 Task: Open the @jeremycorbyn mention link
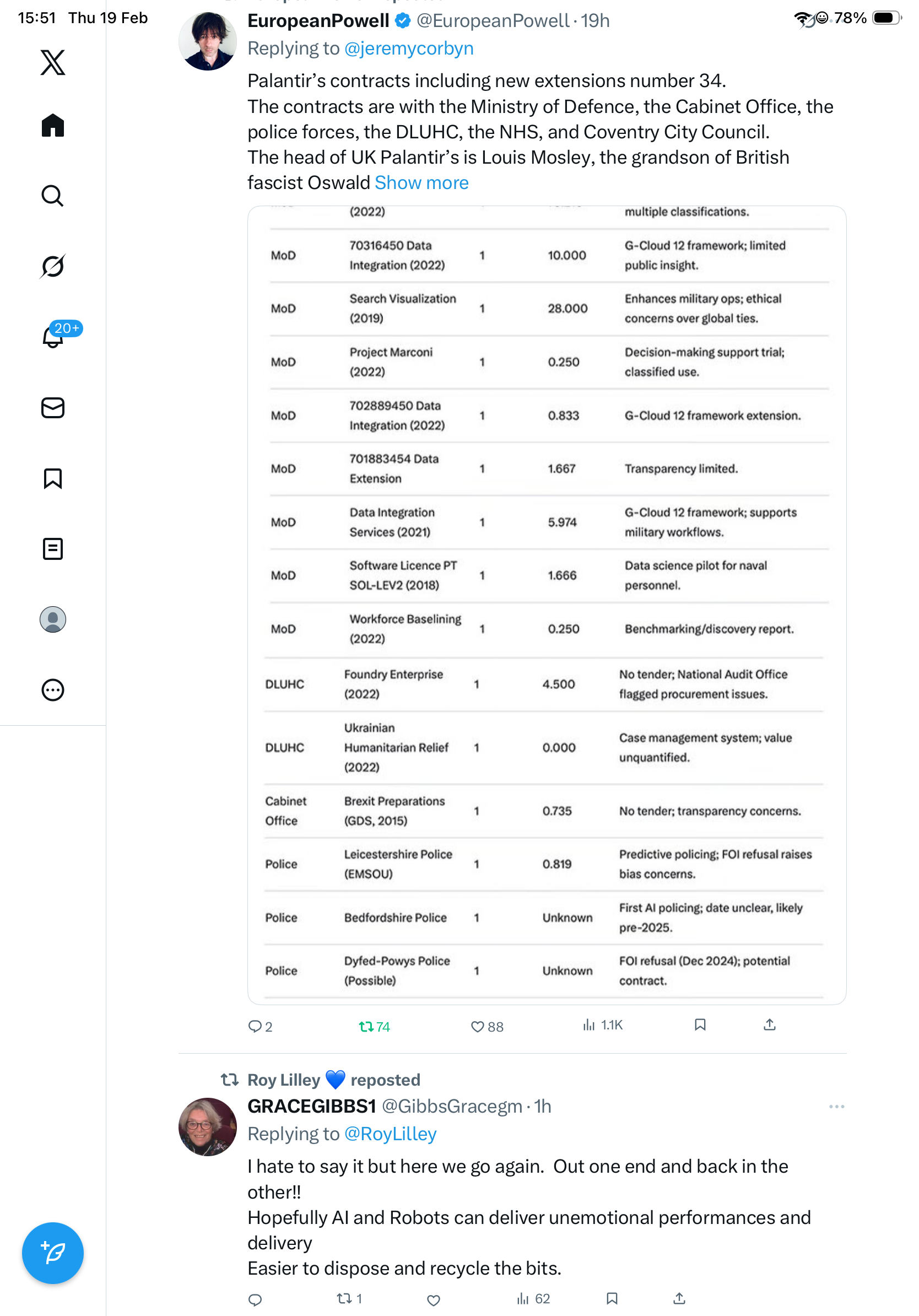(x=408, y=48)
